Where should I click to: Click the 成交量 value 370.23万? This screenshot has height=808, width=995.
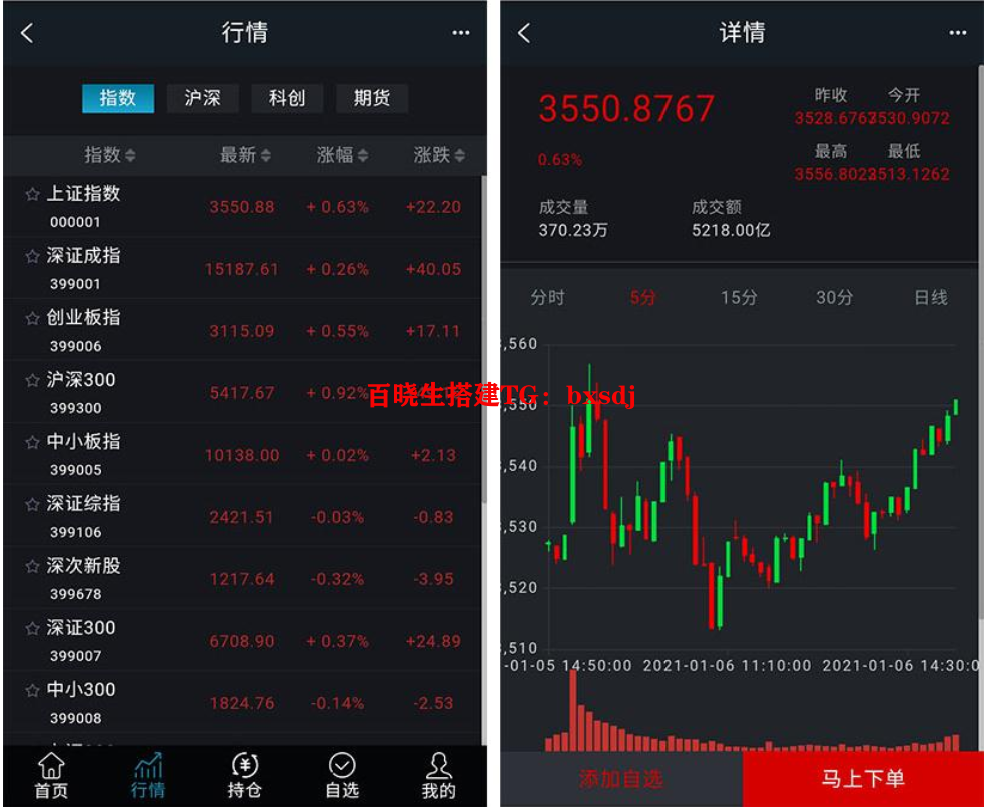573,230
